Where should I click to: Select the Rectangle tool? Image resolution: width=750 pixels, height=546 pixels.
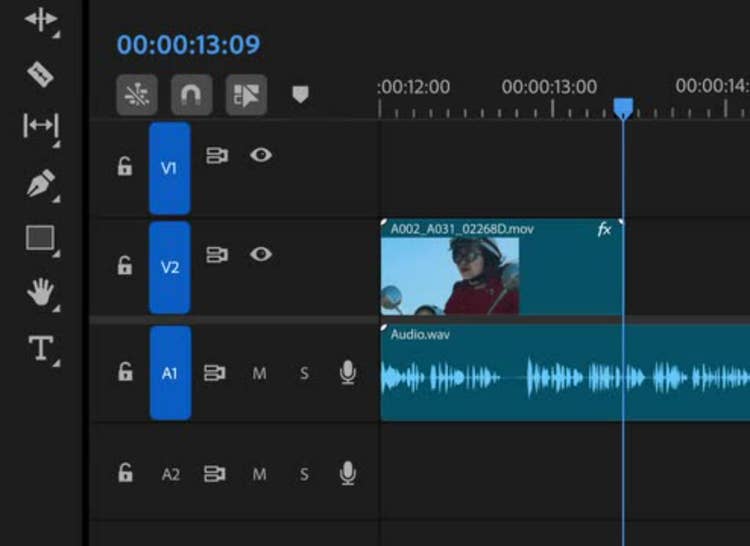click(x=40, y=238)
